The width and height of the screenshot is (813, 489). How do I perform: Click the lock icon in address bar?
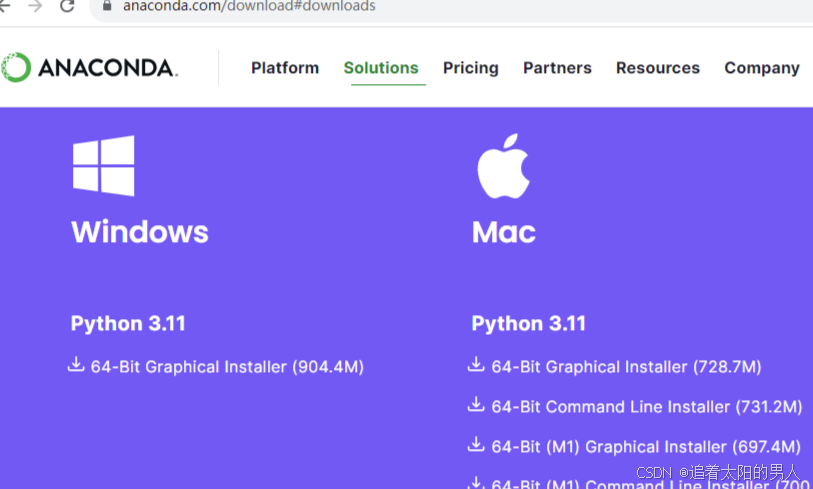(107, 6)
